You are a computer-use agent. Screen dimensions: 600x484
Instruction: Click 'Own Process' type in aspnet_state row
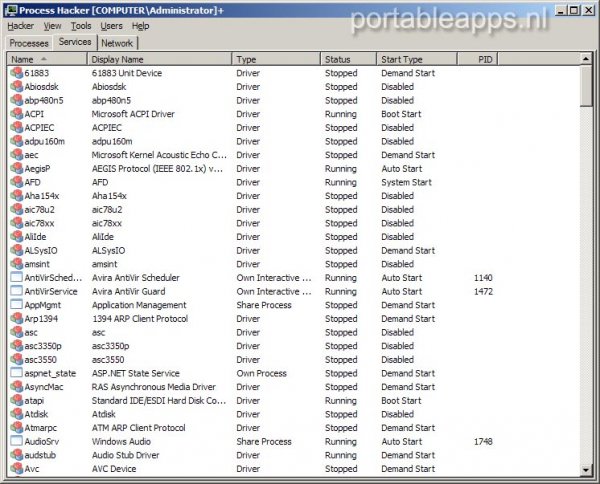pyautogui.click(x=261, y=373)
